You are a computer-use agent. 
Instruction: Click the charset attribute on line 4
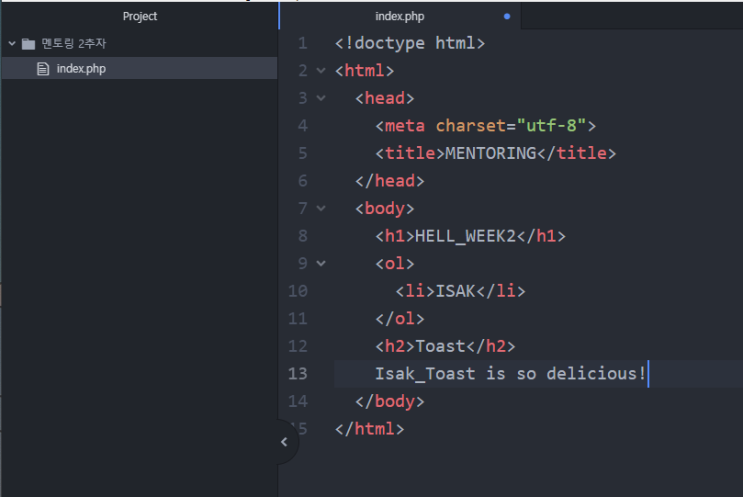471,126
